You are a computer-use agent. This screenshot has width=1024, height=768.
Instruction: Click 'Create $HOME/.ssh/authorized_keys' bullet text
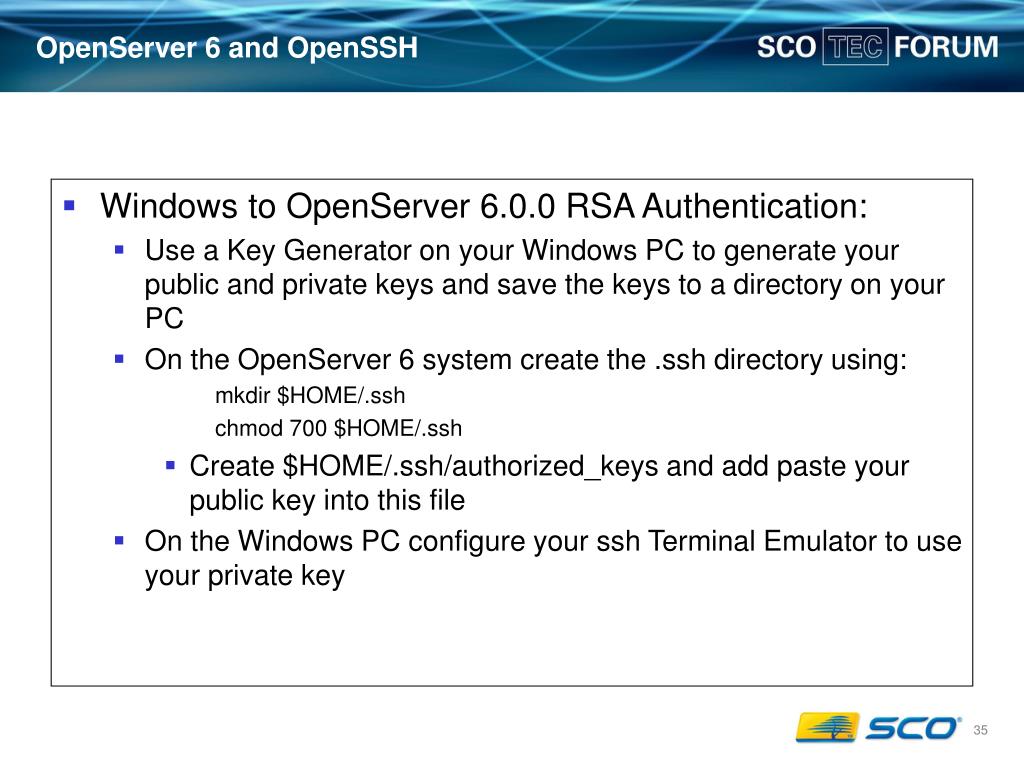click(549, 483)
